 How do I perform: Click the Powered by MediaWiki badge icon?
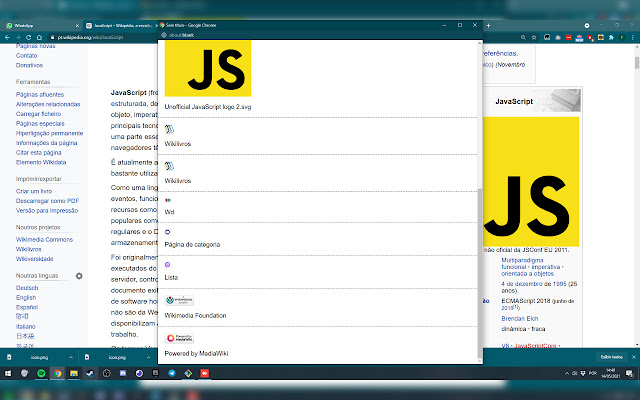(179, 338)
